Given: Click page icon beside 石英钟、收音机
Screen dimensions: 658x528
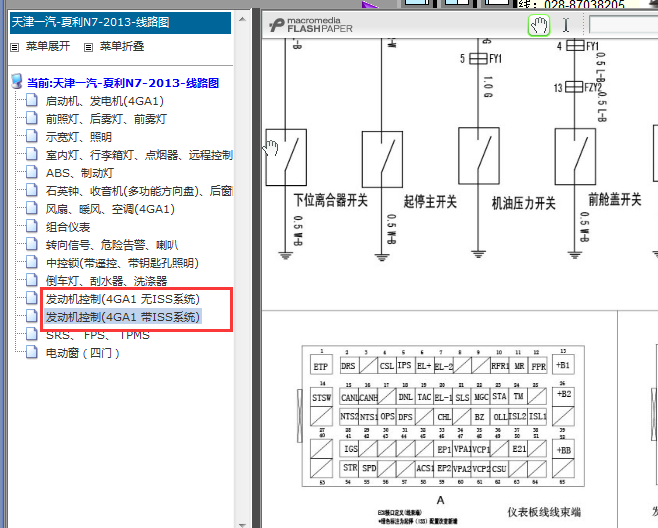Looking at the screenshot, I should pos(32,190).
